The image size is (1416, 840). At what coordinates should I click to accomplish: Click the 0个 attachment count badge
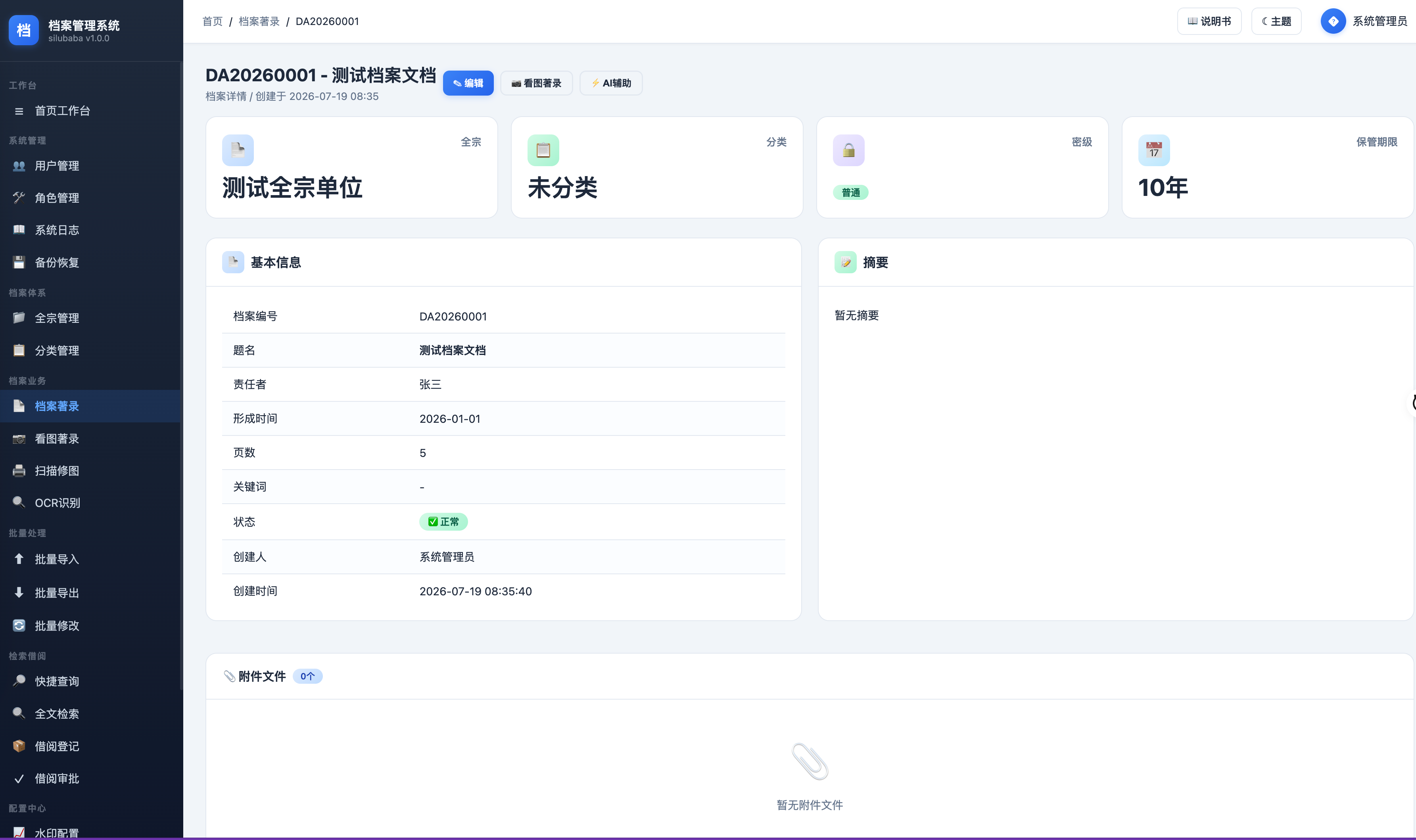pos(307,677)
